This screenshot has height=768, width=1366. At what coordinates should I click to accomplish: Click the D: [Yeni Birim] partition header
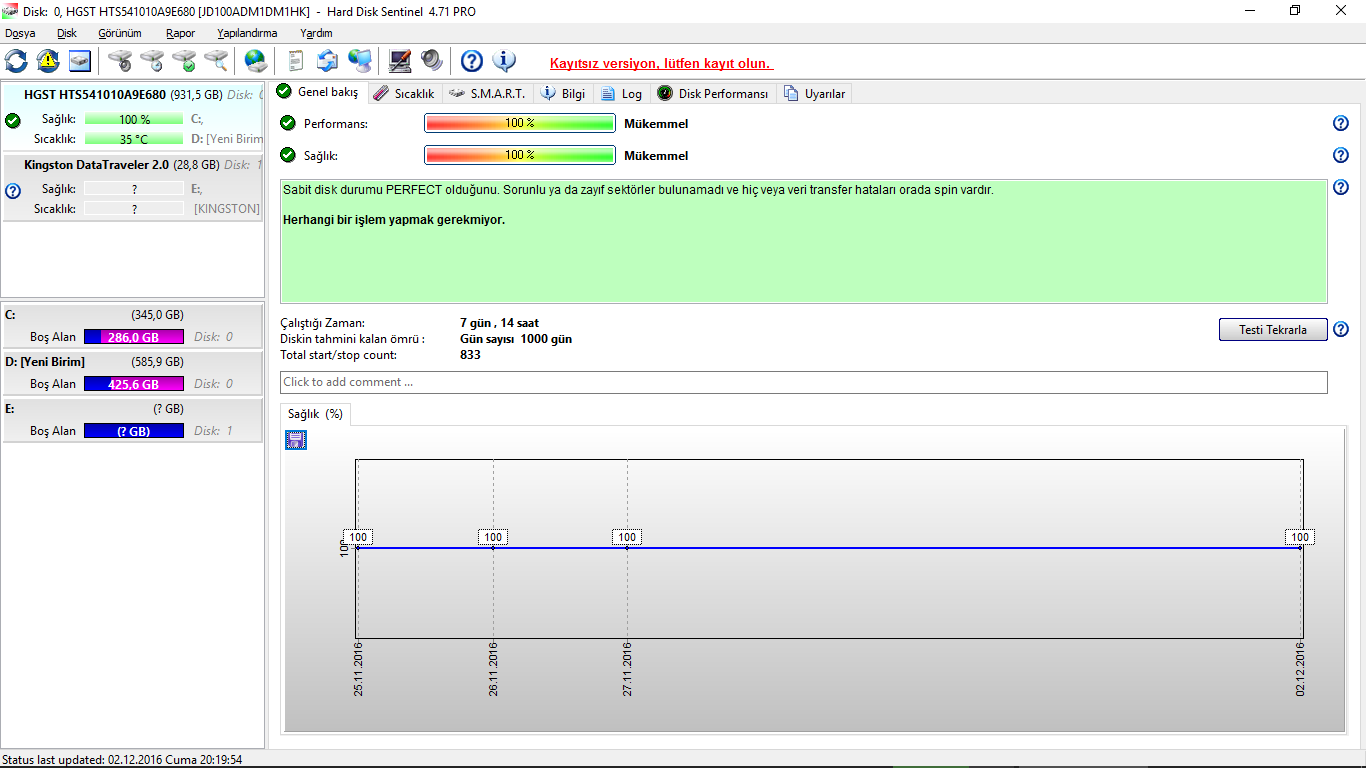click(133, 361)
